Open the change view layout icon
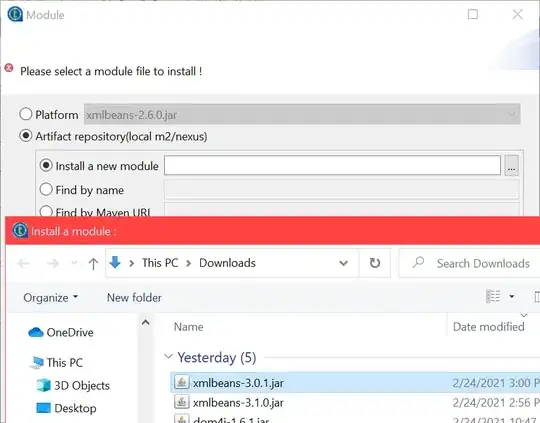 [x=493, y=296]
